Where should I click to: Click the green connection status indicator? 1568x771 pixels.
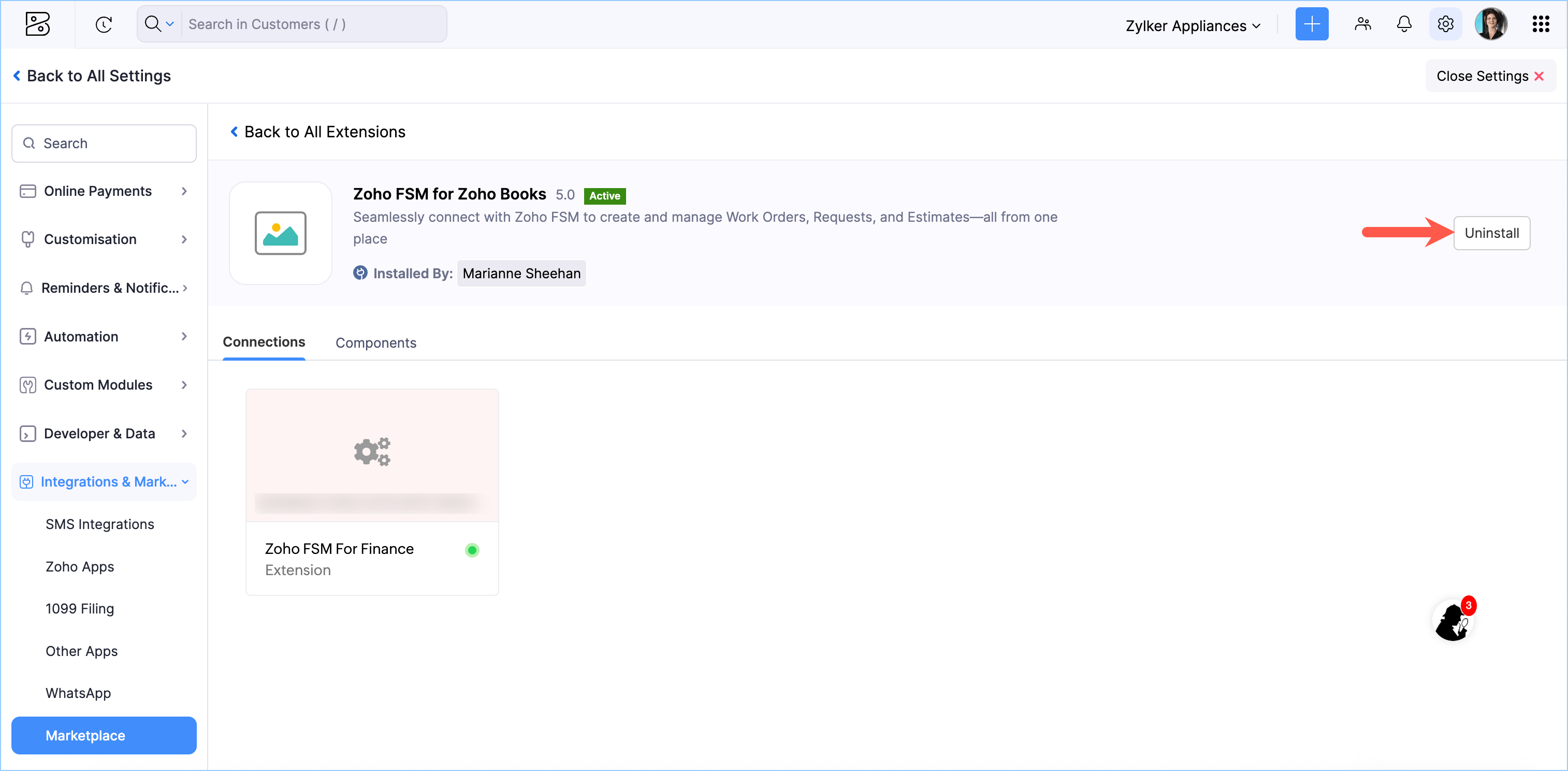coord(472,550)
